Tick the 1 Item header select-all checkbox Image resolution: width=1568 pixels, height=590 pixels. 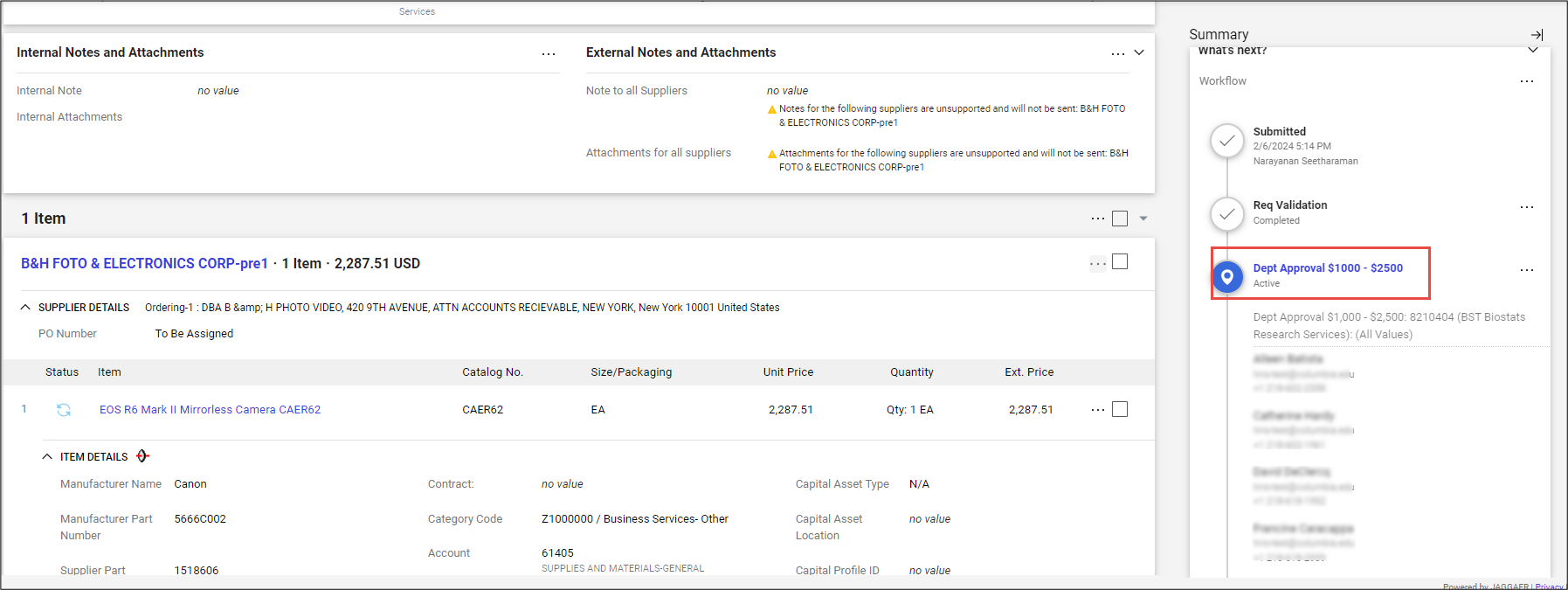tap(1120, 219)
